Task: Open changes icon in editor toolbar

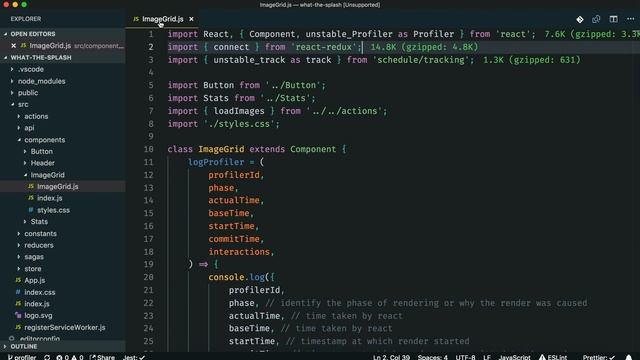Action: (x=596, y=19)
